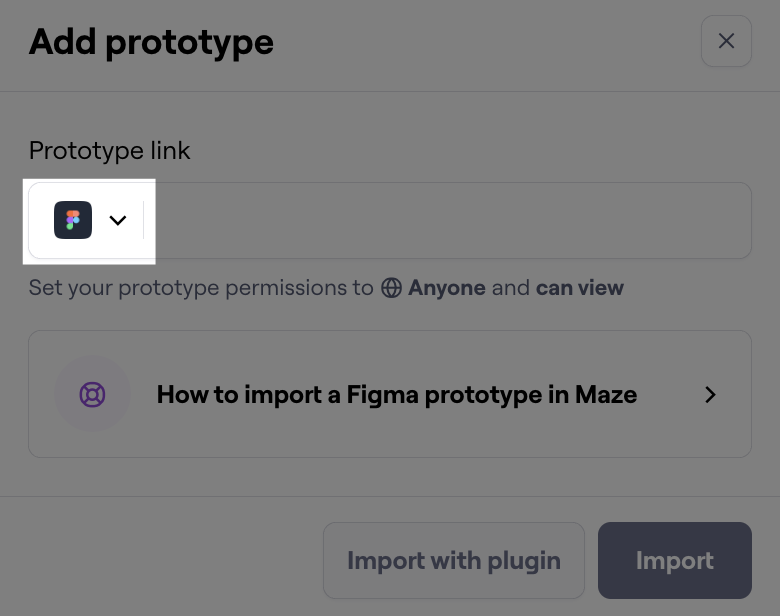This screenshot has width=780, height=616.
Task: Click the divider beside the dropdown chevron
Action: click(x=143, y=220)
